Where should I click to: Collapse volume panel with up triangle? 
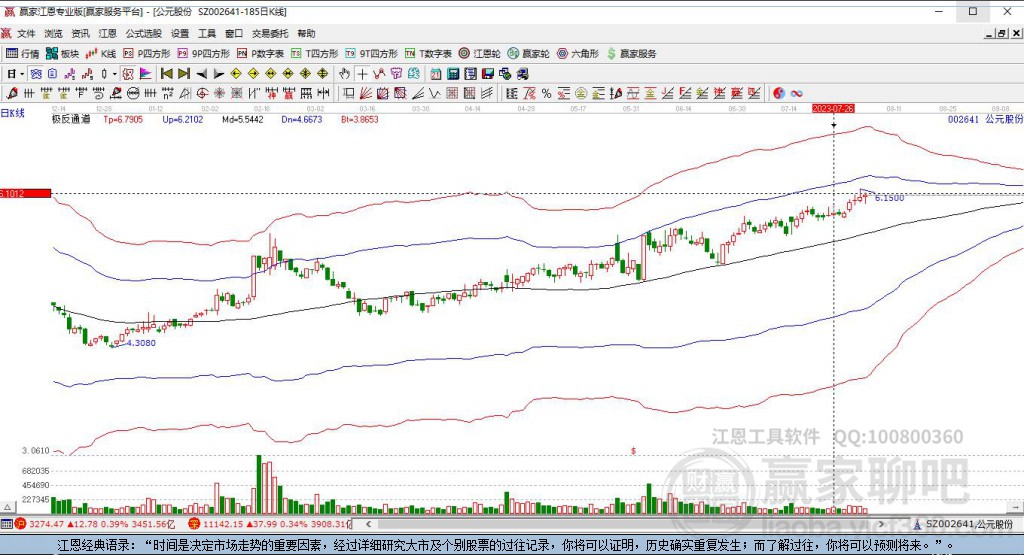click(x=7, y=507)
